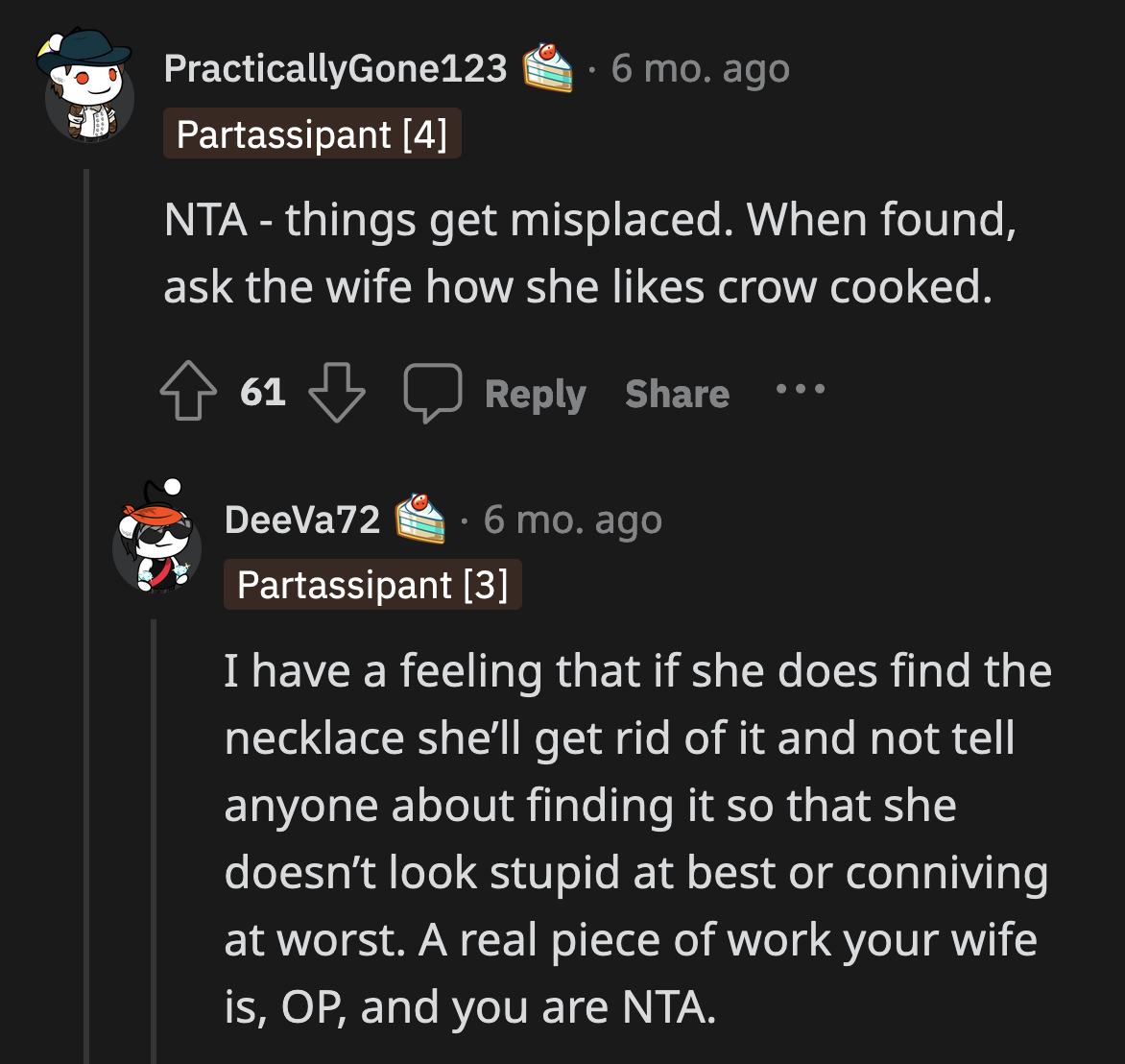Click cake day icon beside PracticallyGone123
This screenshot has height=1064, width=1125.
tap(547, 69)
